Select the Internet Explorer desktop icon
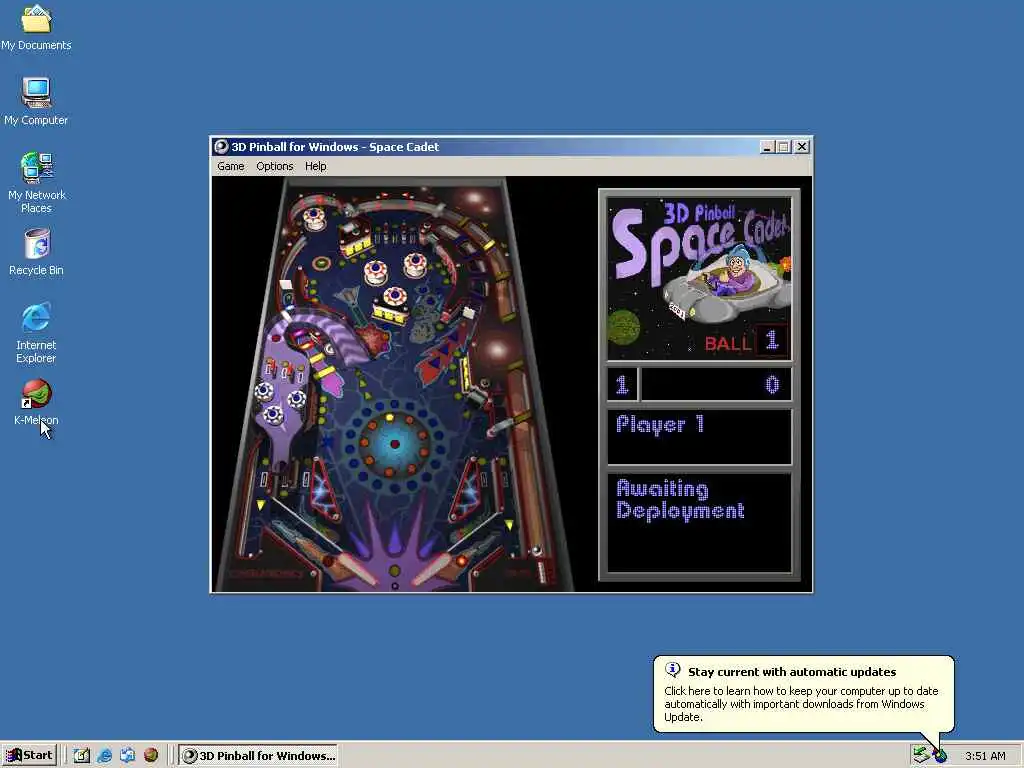Viewport: 1024px width, 768px height. 36,333
